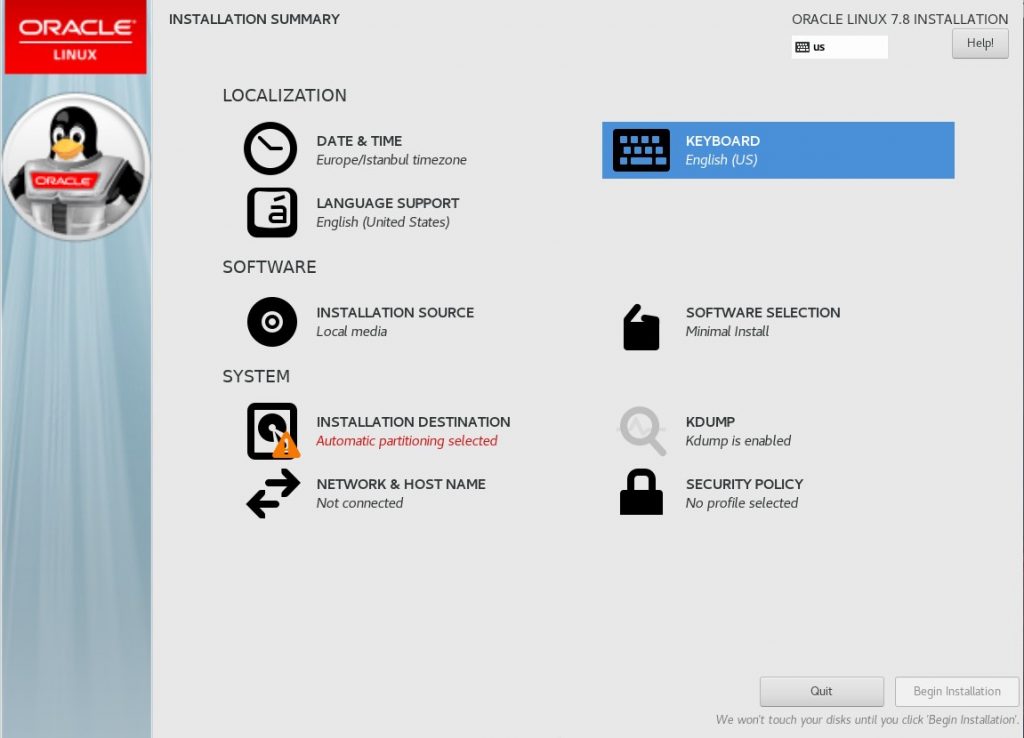Open the Software Selection package icon

pos(641,327)
